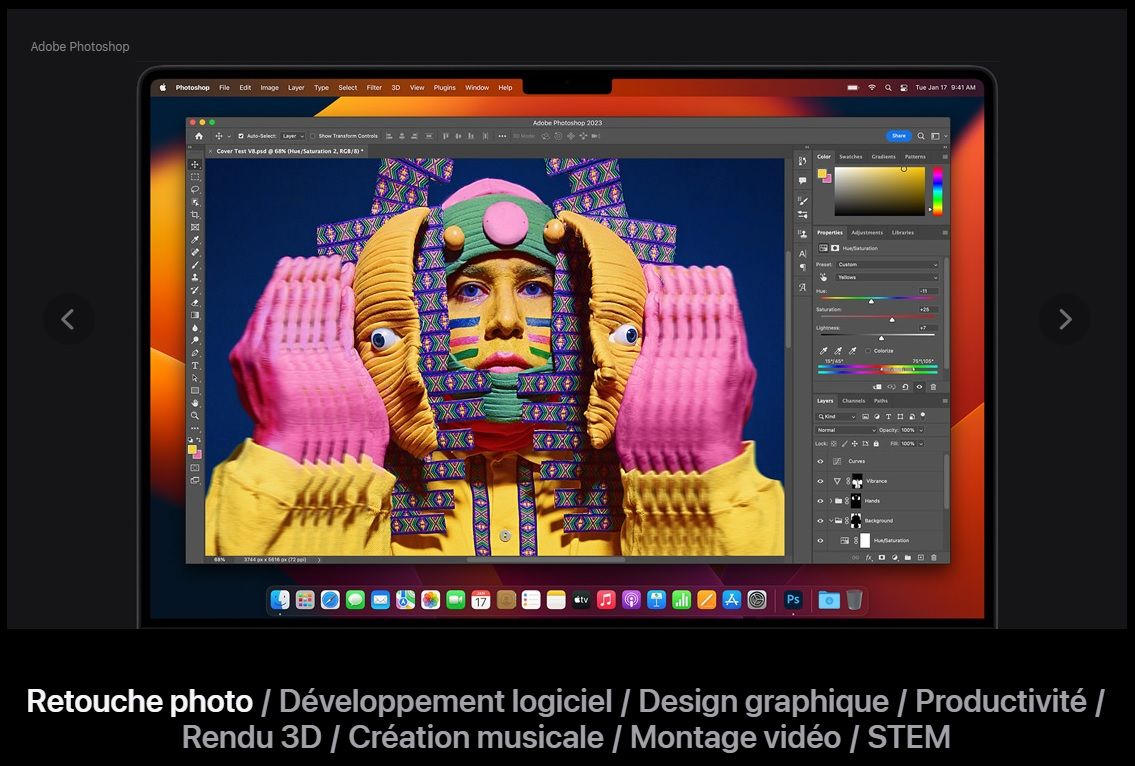Open the Filter menu

click(374, 88)
